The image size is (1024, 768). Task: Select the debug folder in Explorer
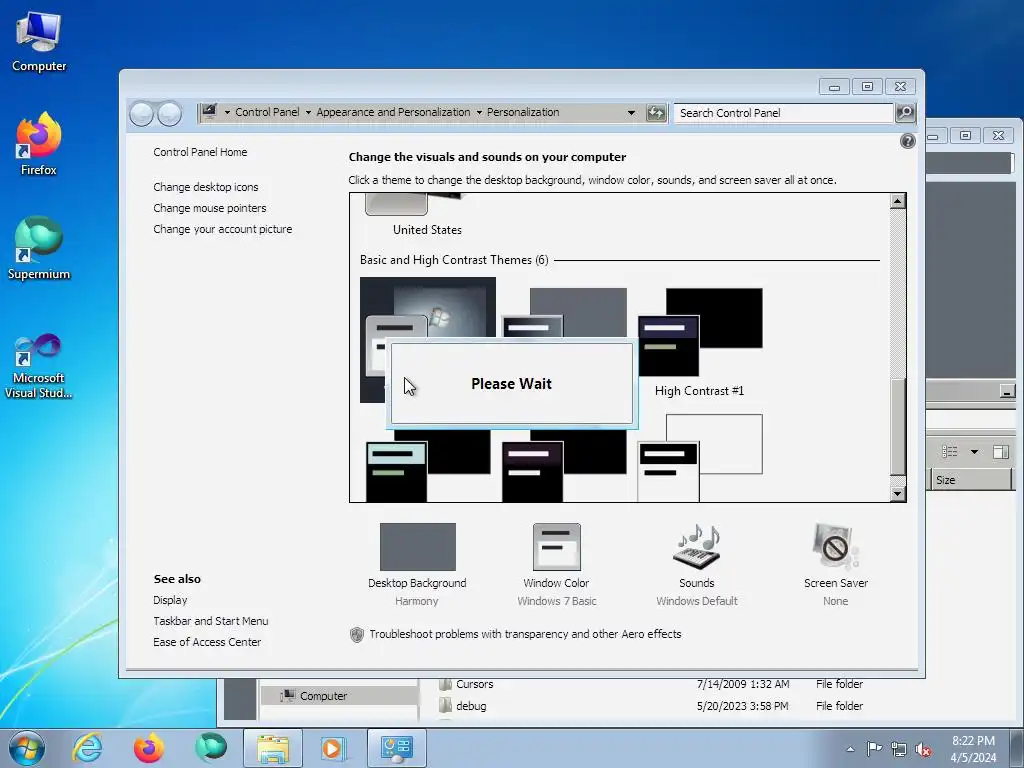click(471, 706)
